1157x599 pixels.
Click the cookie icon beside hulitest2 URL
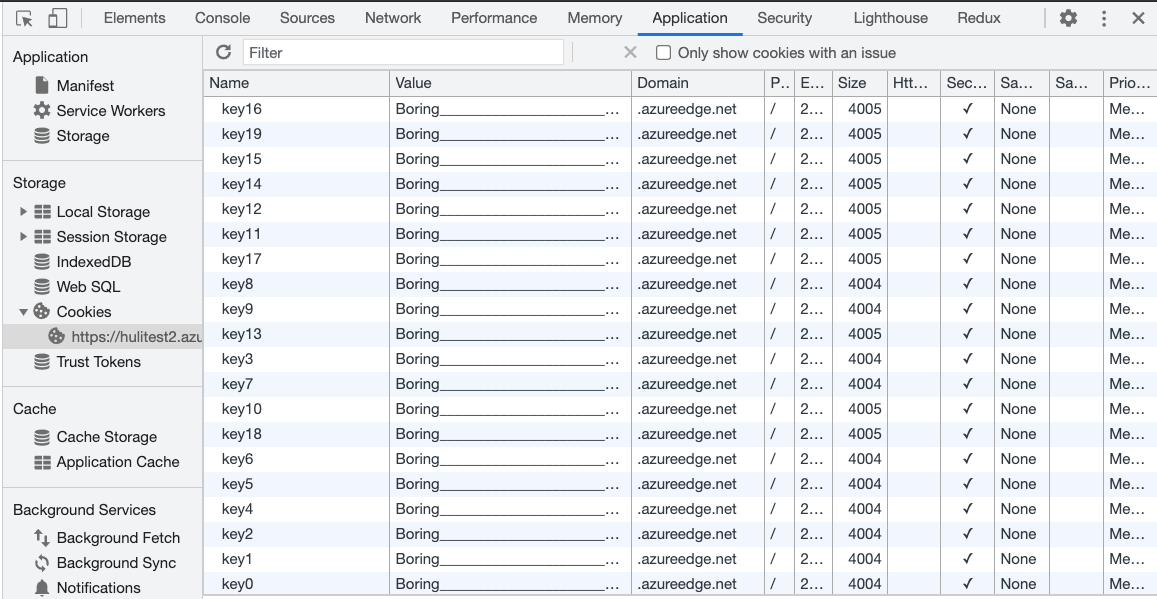coord(57,337)
